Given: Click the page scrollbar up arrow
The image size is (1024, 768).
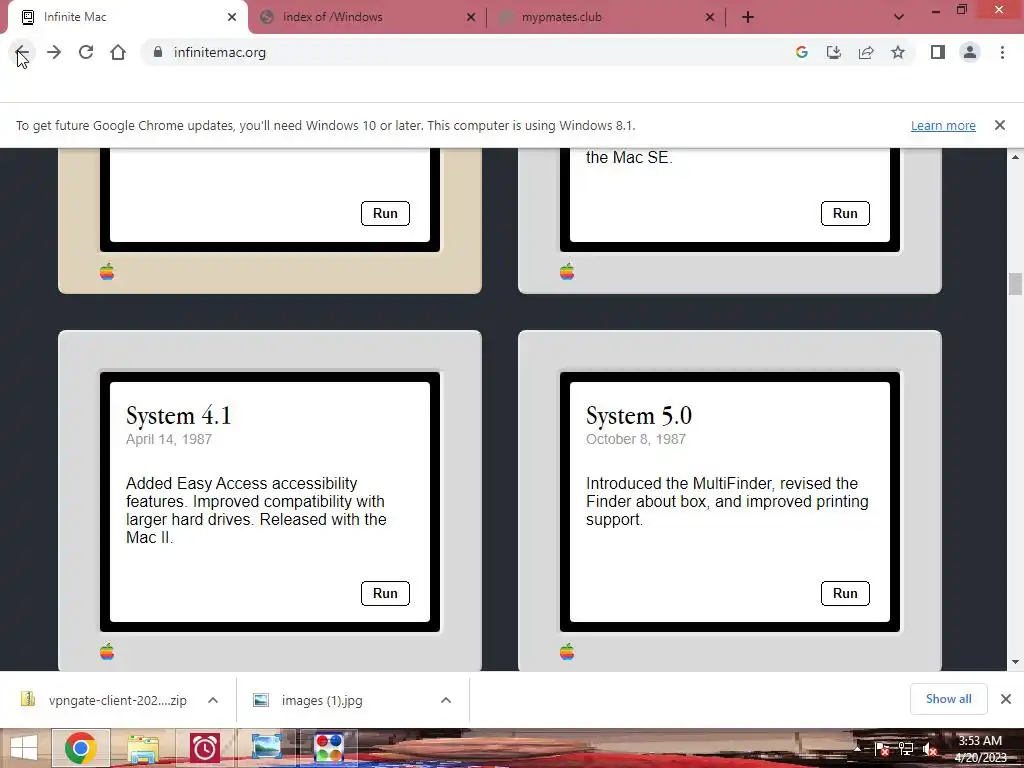Looking at the screenshot, I should [x=1016, y=157].
